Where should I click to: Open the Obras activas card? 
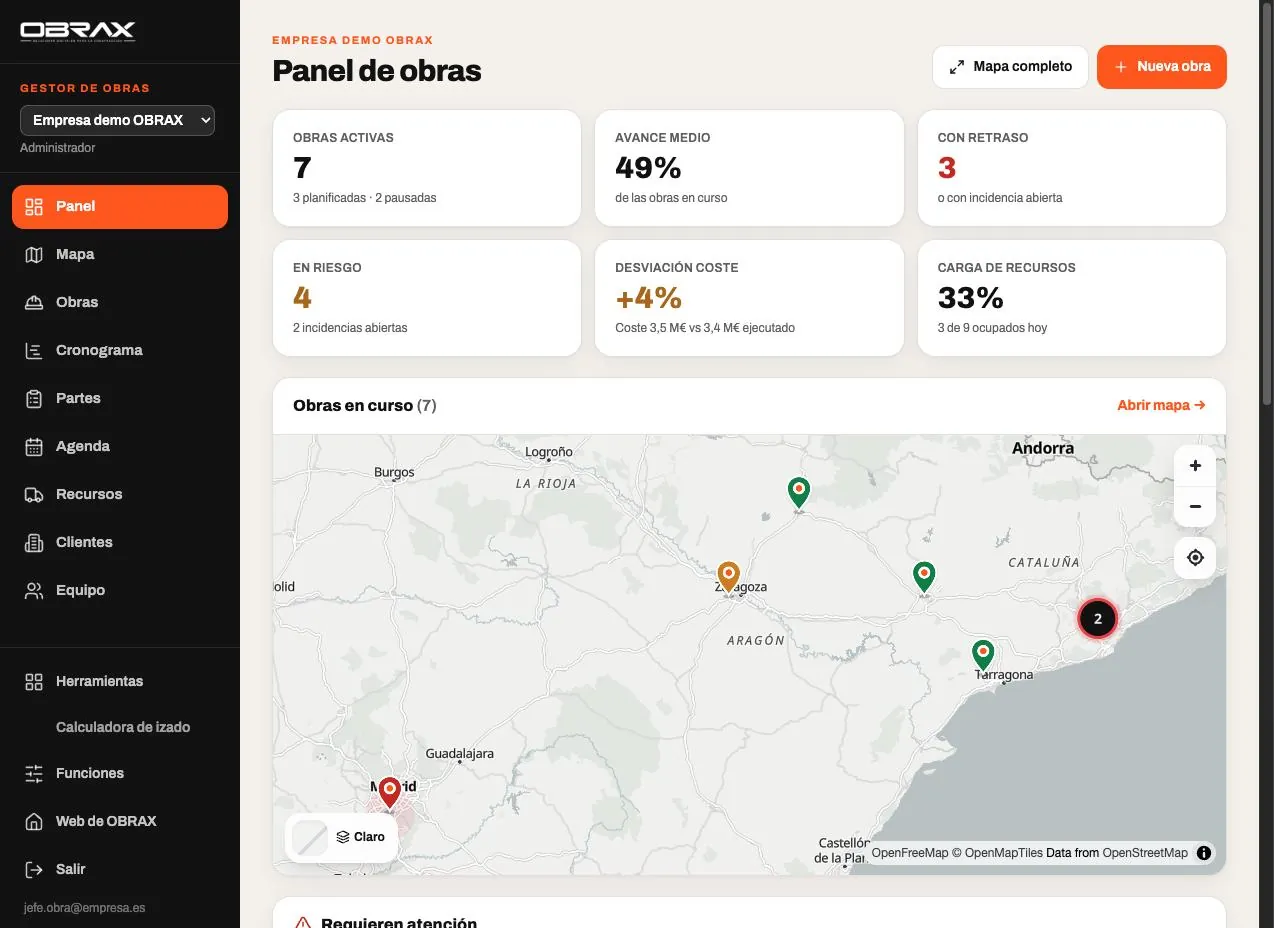[x=427, y=168]
